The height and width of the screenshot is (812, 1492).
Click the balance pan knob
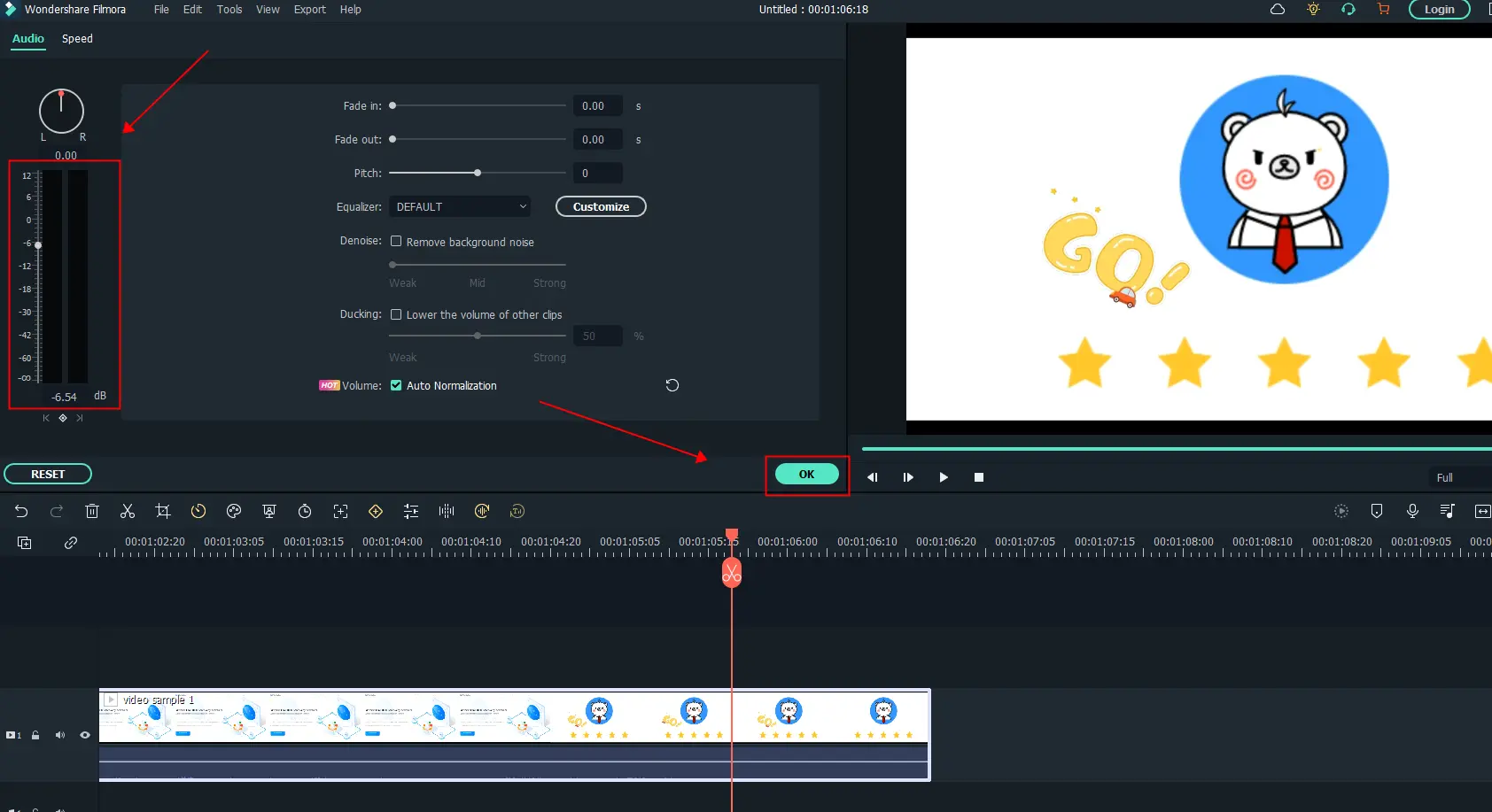point(61,112)
